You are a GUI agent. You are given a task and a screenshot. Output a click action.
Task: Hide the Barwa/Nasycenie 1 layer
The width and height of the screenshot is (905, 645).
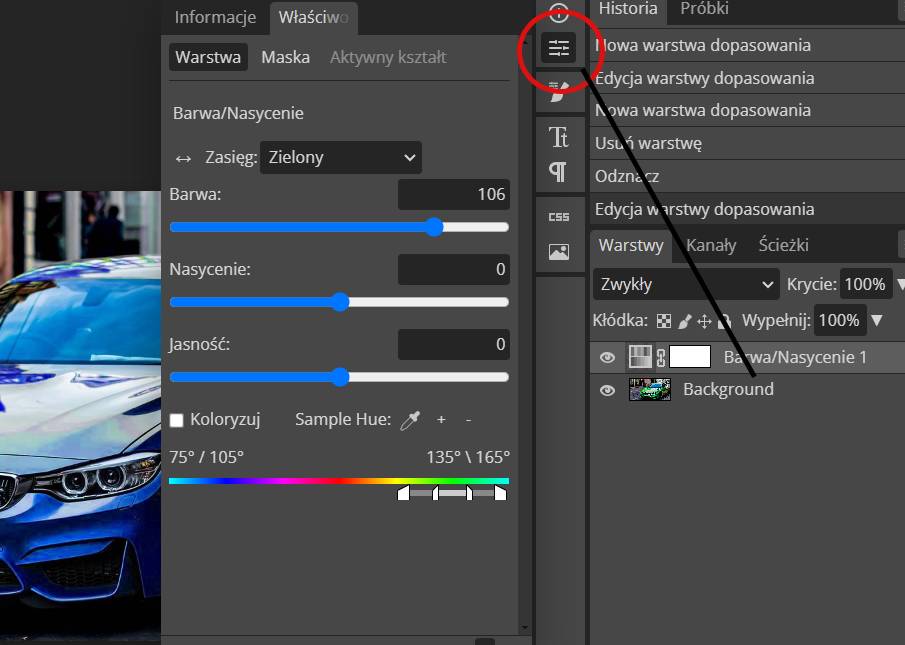click(x=607, y=358)
